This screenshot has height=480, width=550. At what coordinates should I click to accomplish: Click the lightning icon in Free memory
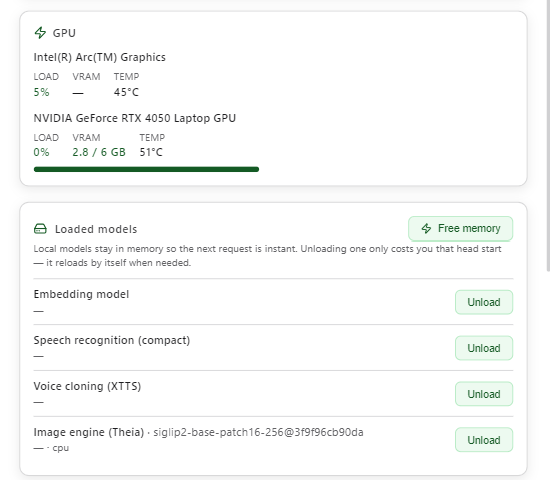[x=426, y=228]
